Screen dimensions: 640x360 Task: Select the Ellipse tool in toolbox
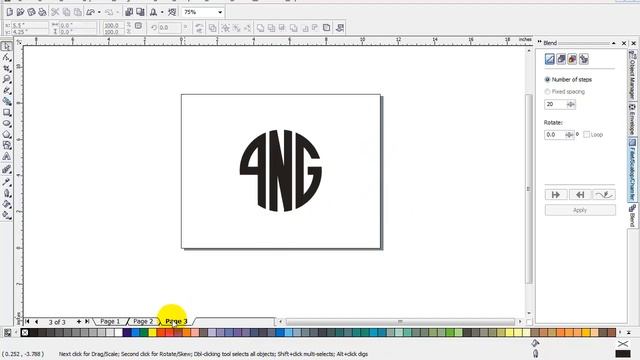(7, 123)
